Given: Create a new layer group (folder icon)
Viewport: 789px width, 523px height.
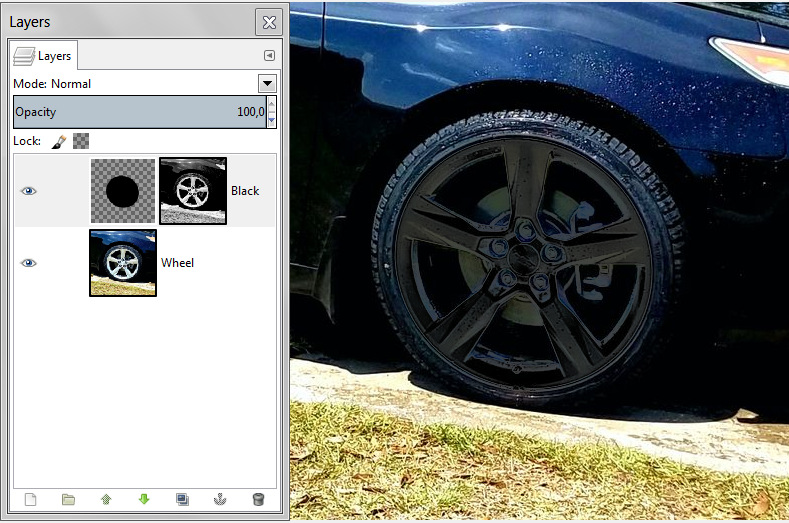Looking at the screenshot, I should coord(68,499).
